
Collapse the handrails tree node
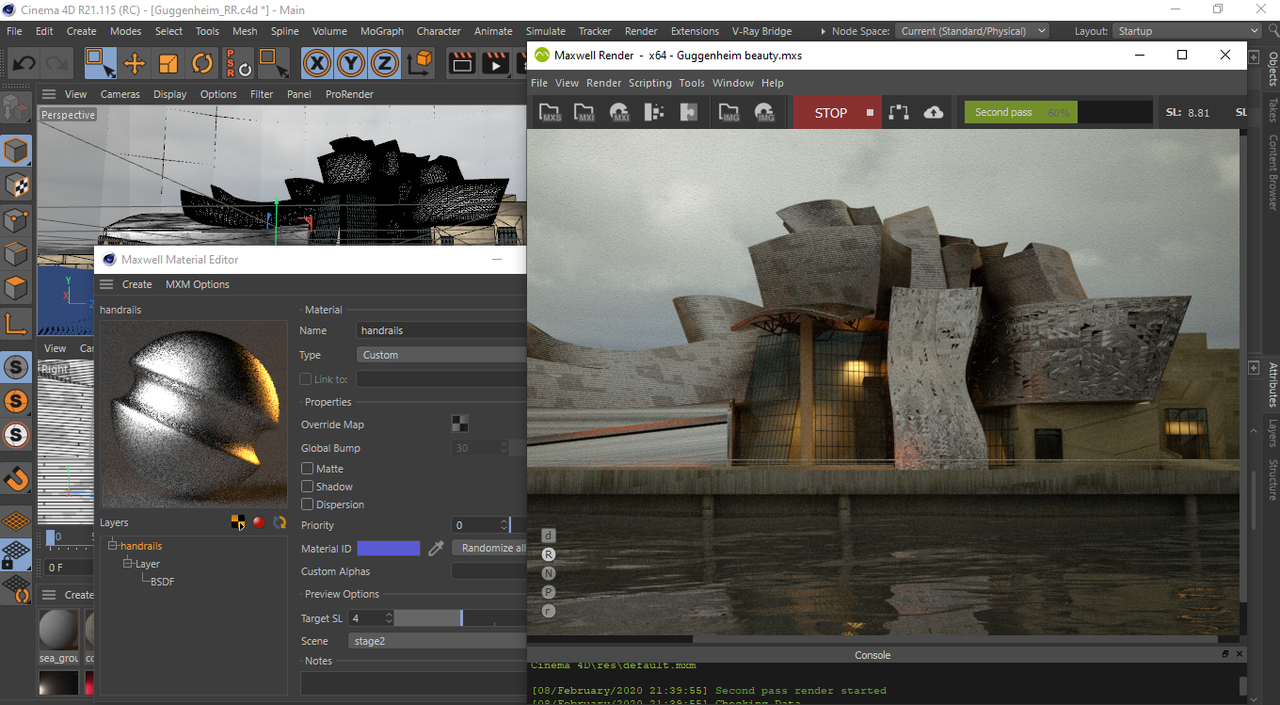click(113, 546)
